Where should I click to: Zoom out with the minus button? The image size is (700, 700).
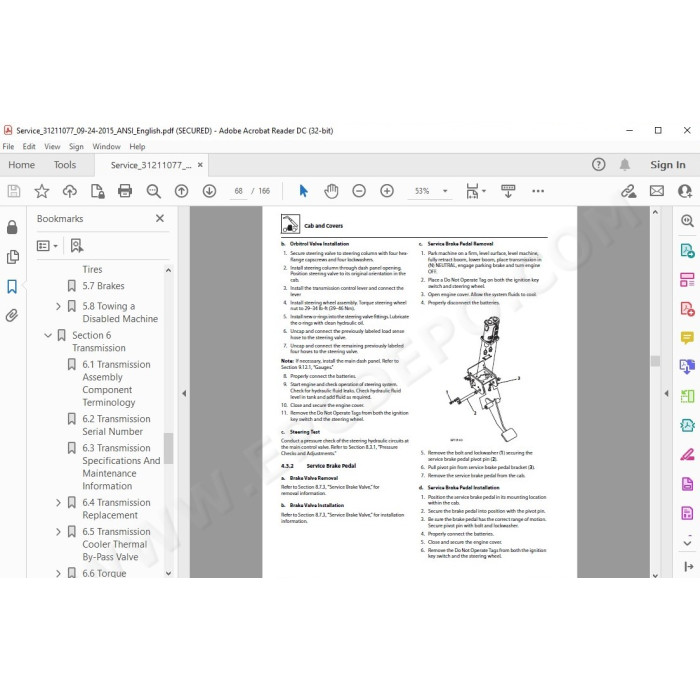pos(359,191)
